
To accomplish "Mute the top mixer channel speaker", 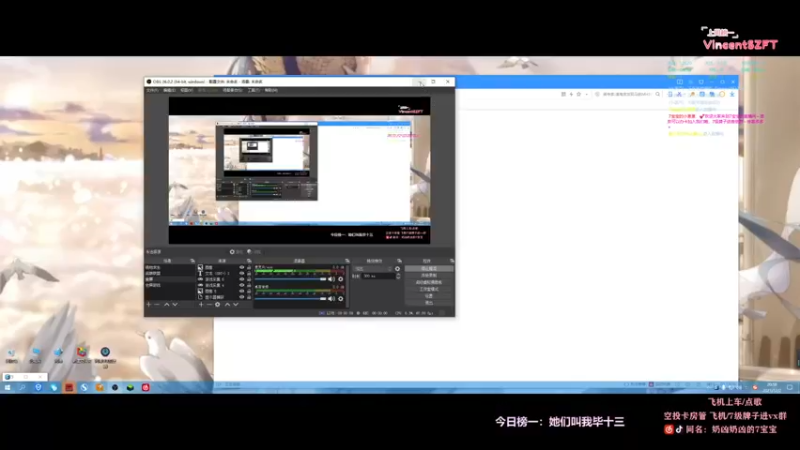I will pos(331,279).
